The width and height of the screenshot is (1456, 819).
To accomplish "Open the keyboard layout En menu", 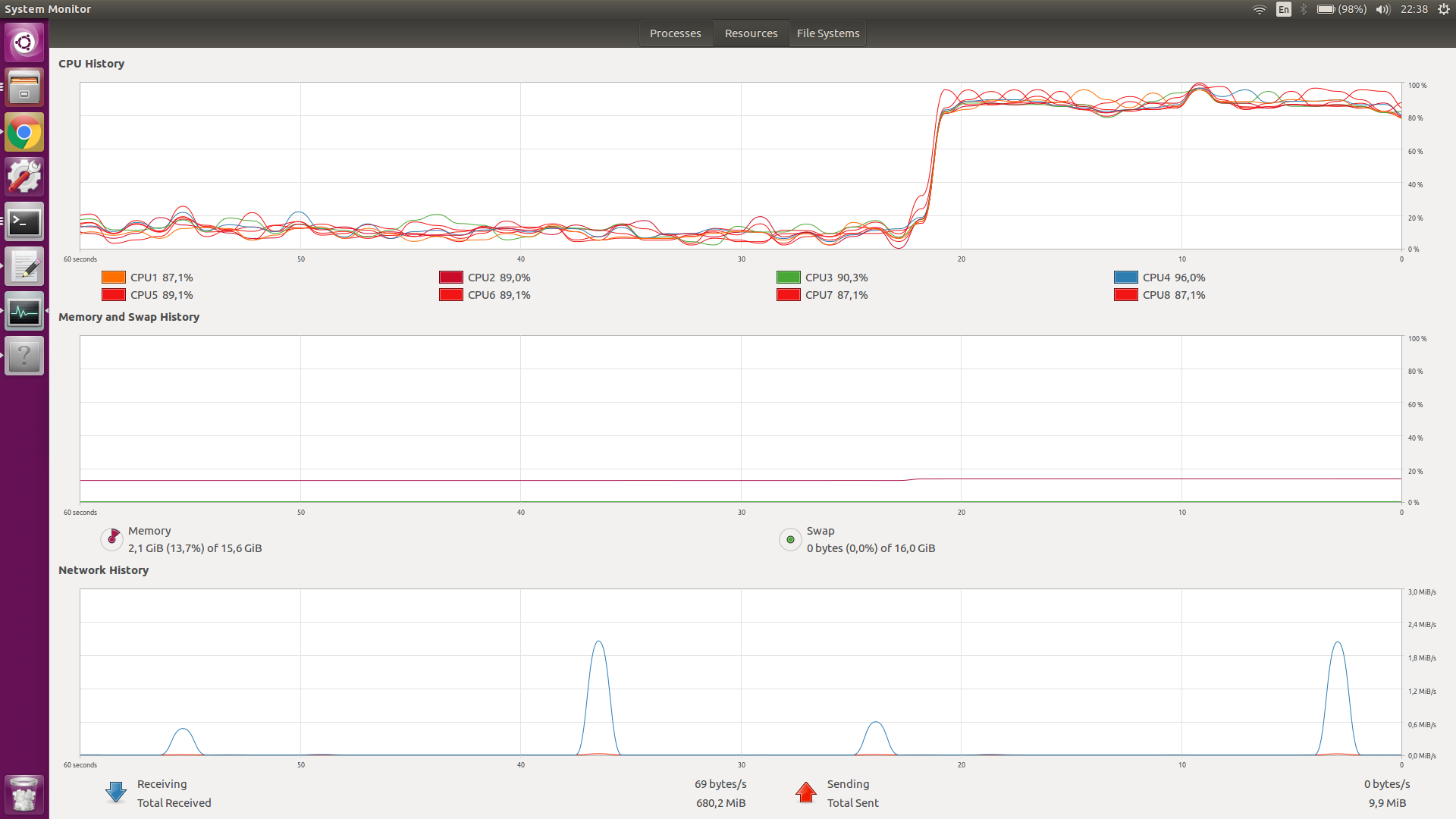I will 1283,9.
